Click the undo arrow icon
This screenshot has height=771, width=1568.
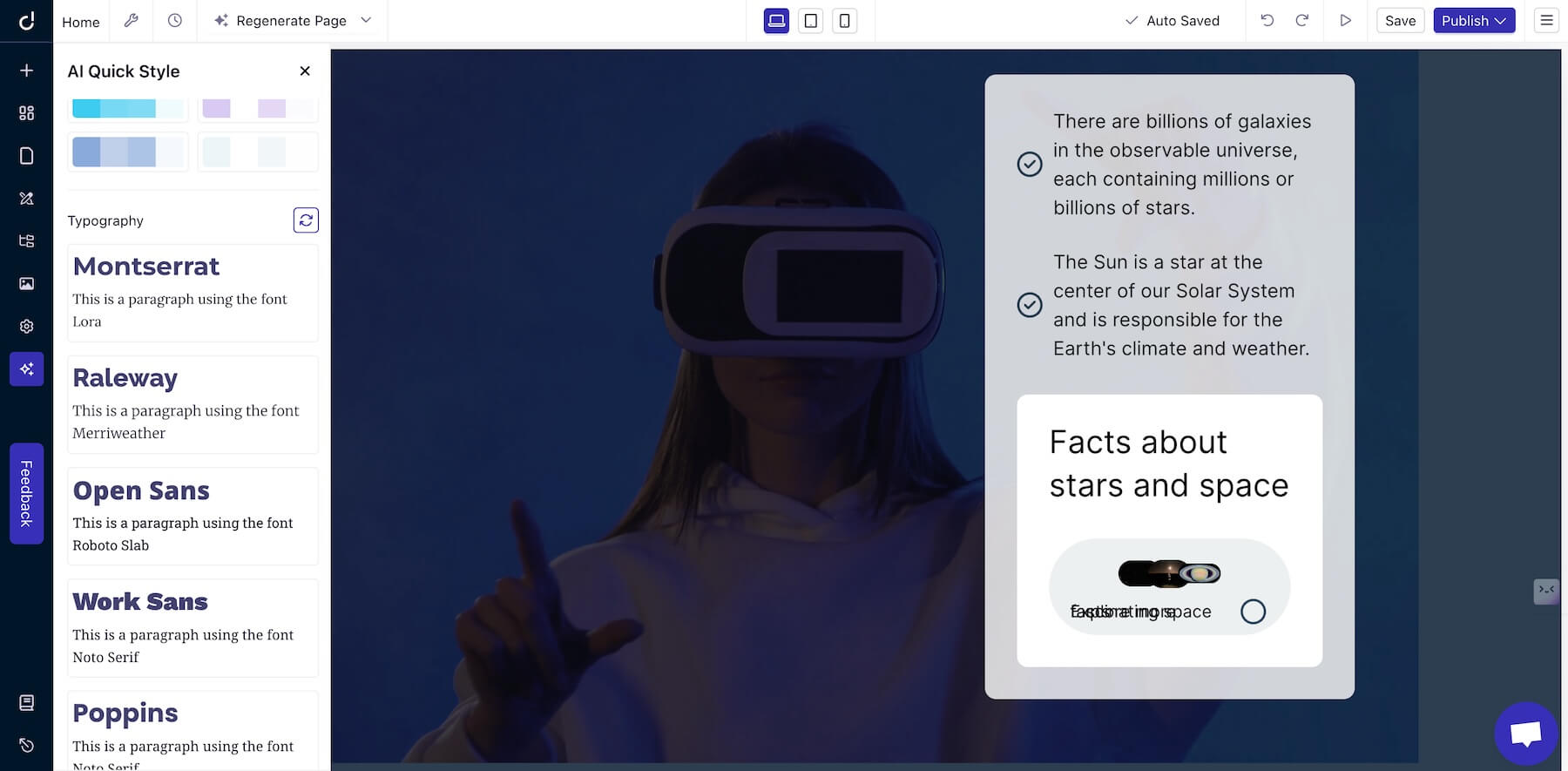tap(1267, 20)
